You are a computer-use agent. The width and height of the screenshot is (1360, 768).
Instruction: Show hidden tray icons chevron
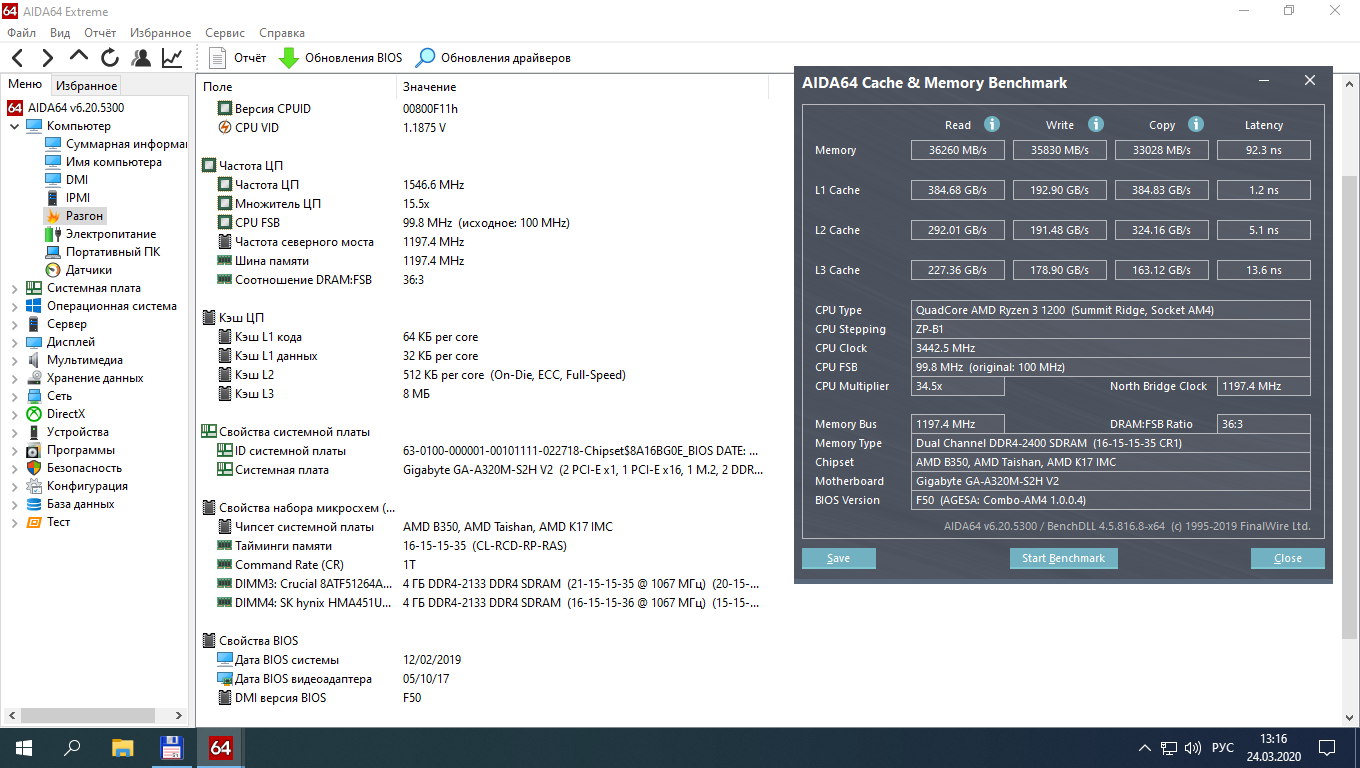pyautogui.click(x=1145, y=748)
